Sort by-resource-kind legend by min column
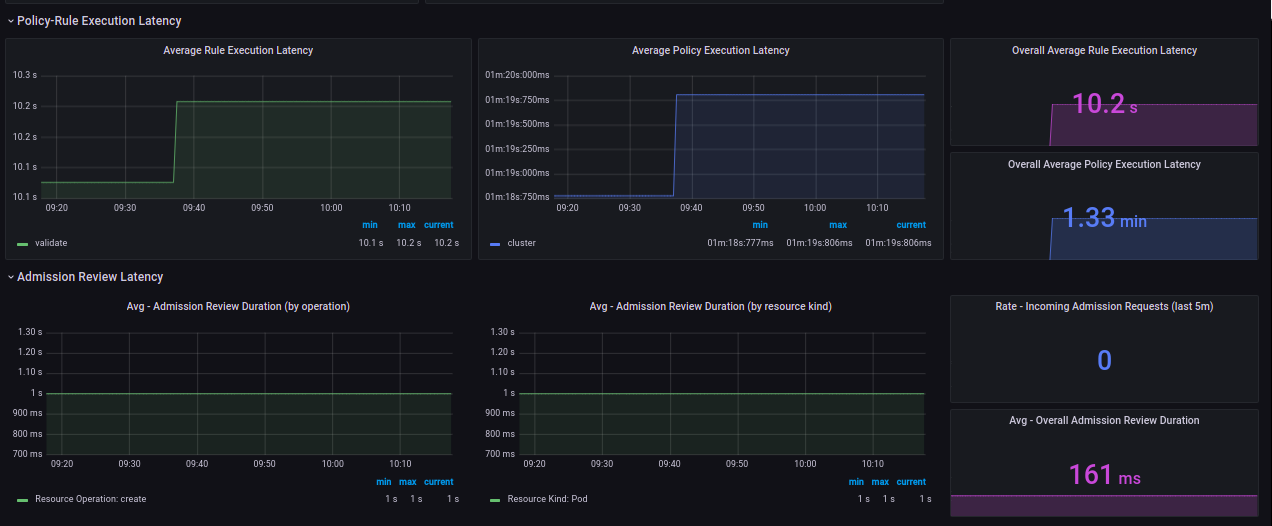The width and height of the screenshot is (1272, 526). [857, 481]
